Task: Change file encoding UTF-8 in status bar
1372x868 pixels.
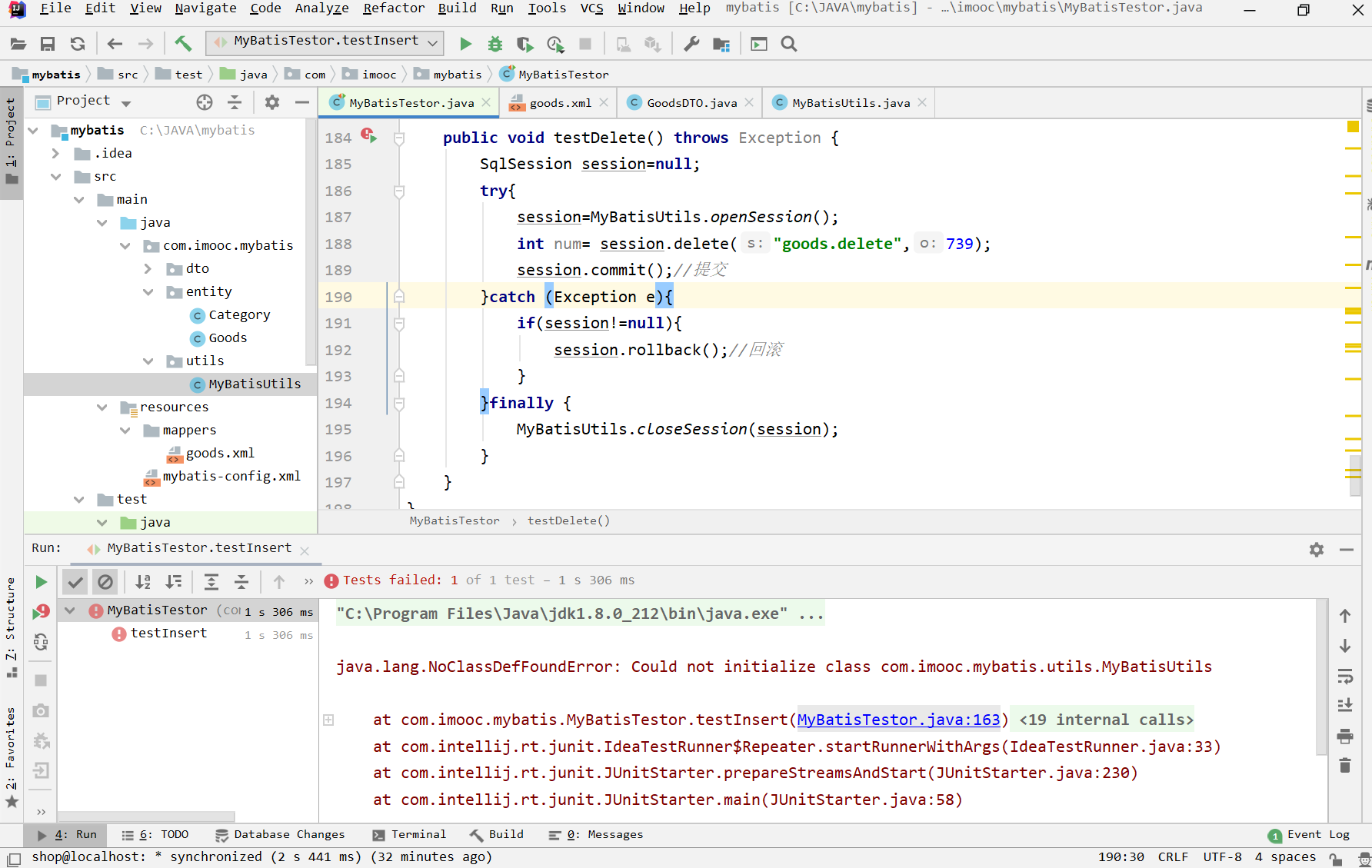Action: pyautogui.click(x=1222, y=856)
